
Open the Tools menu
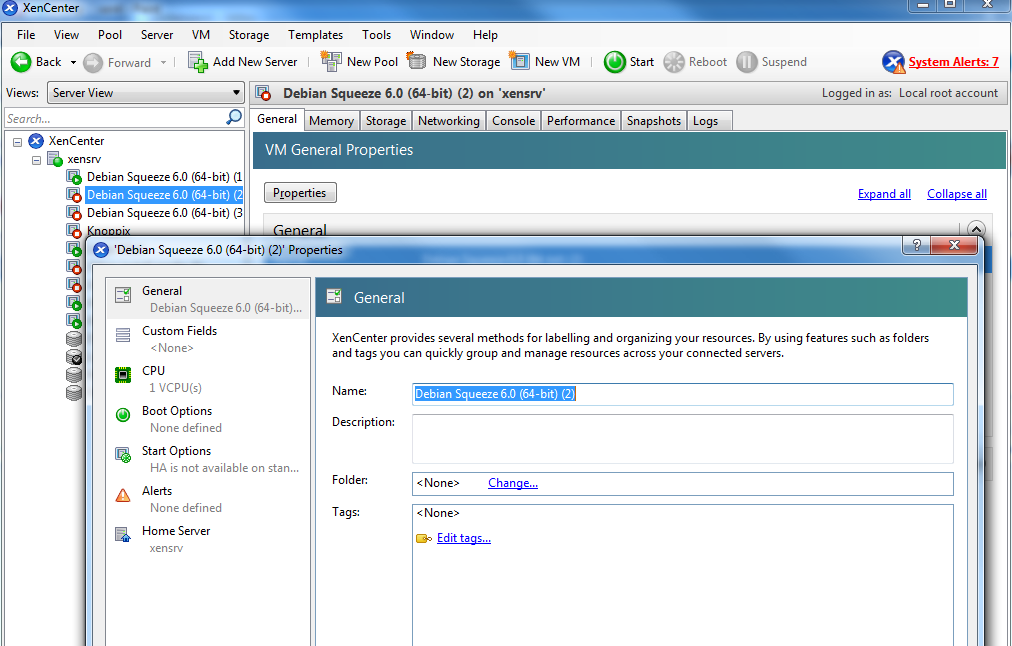[x=376, y=35]
